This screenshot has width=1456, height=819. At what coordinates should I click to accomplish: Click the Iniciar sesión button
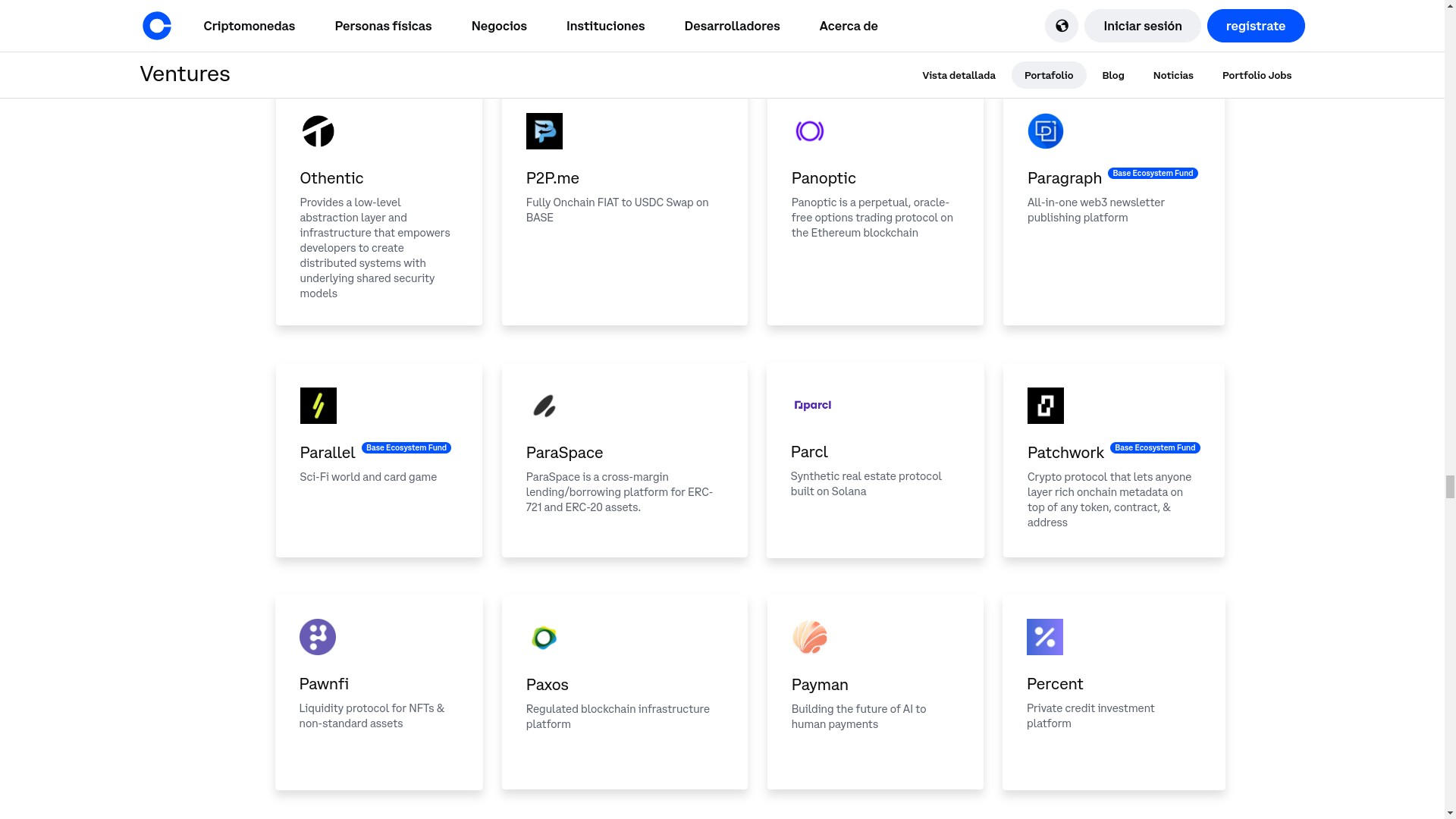[1142, 25]
